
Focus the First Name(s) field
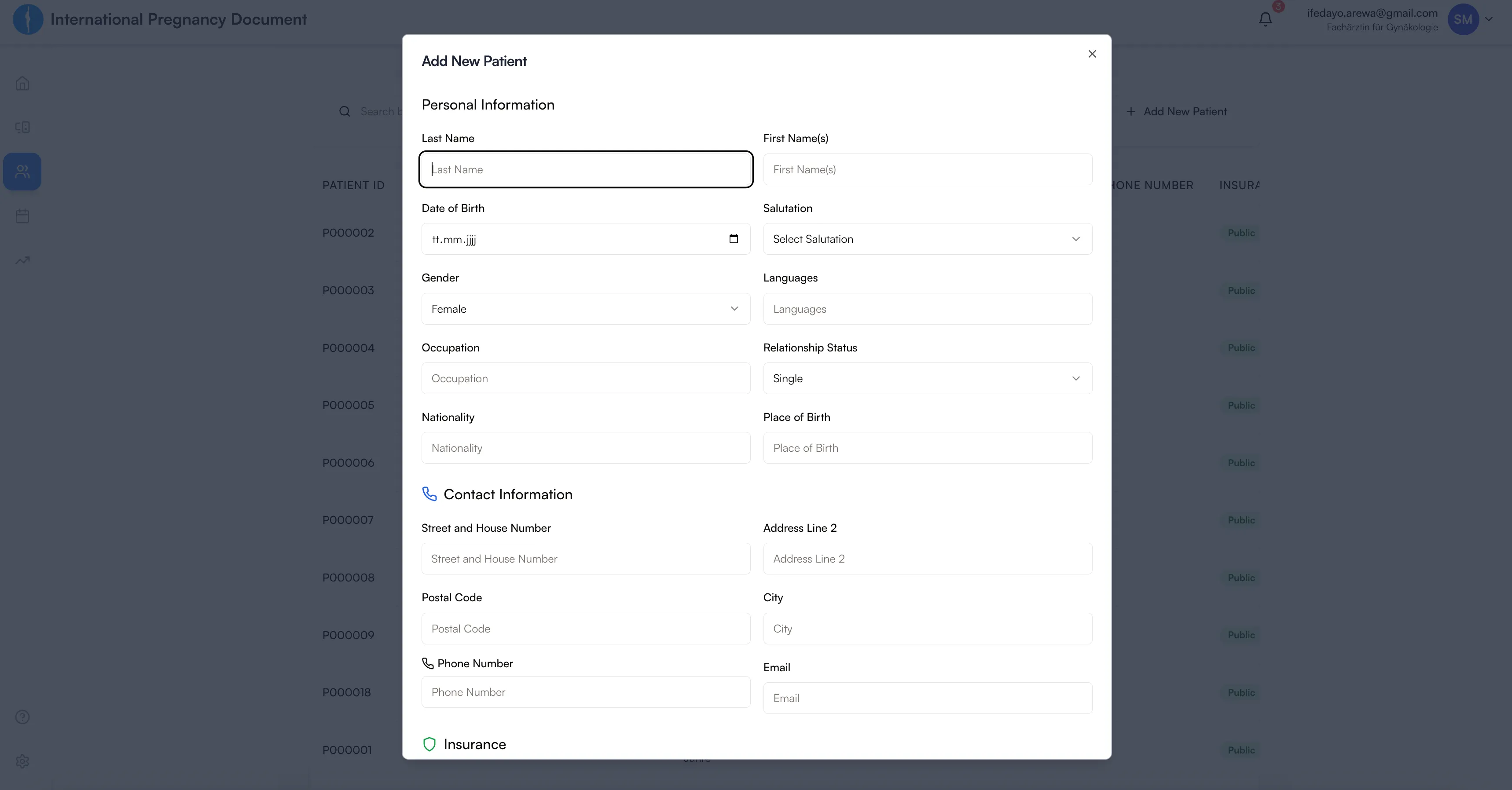(927, 170)
